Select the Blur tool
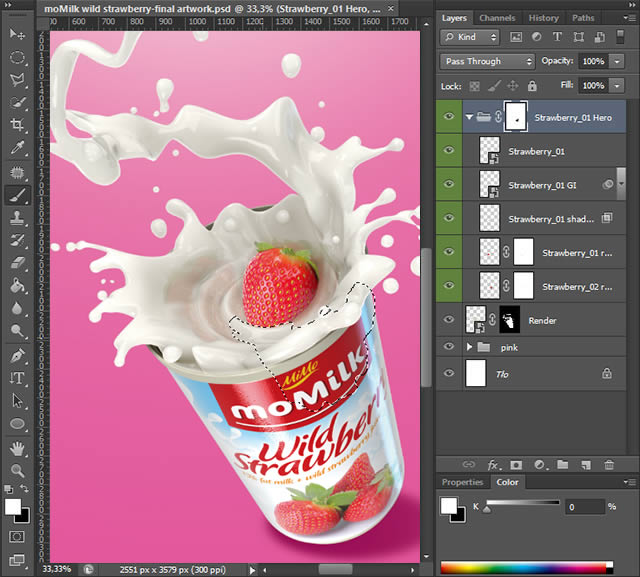The image size is (640, 577). (17, 308)
